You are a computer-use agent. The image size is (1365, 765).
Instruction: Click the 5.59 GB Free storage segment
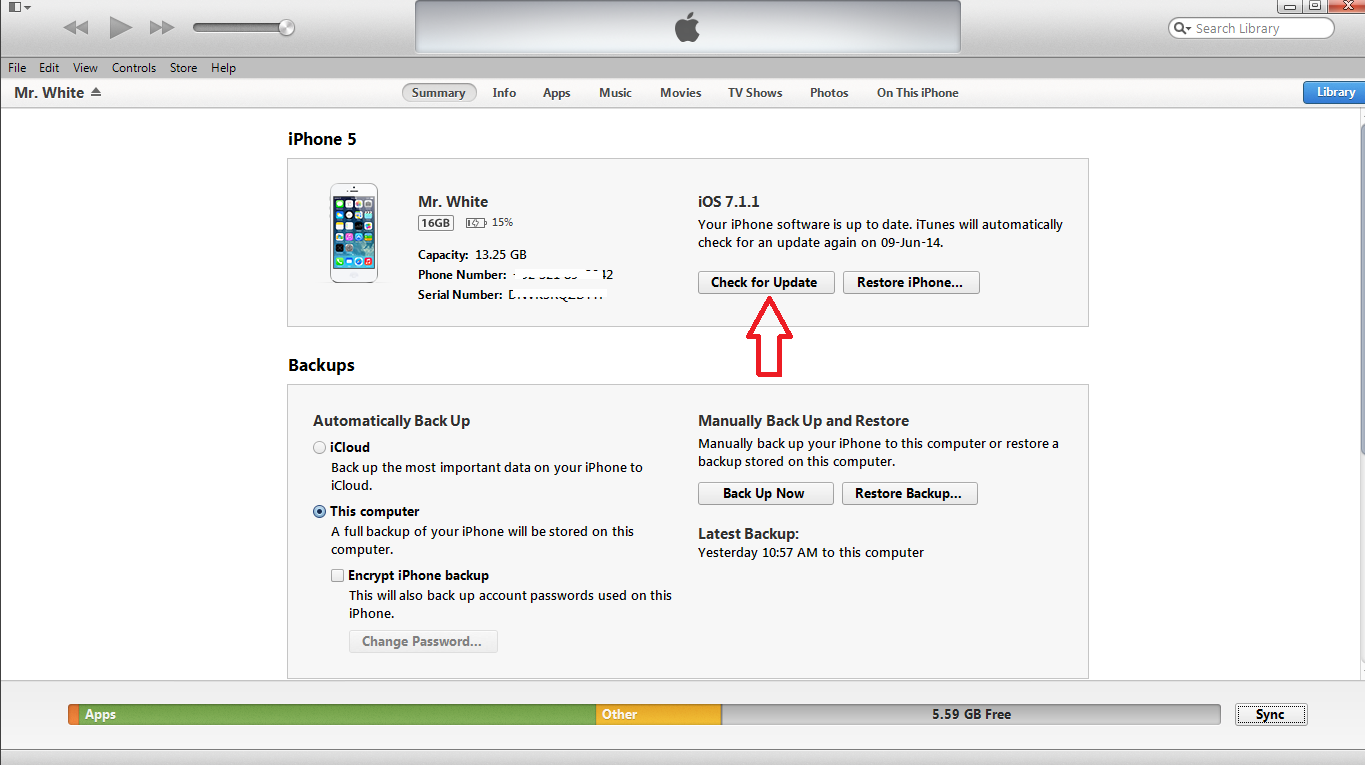[970, 715]
